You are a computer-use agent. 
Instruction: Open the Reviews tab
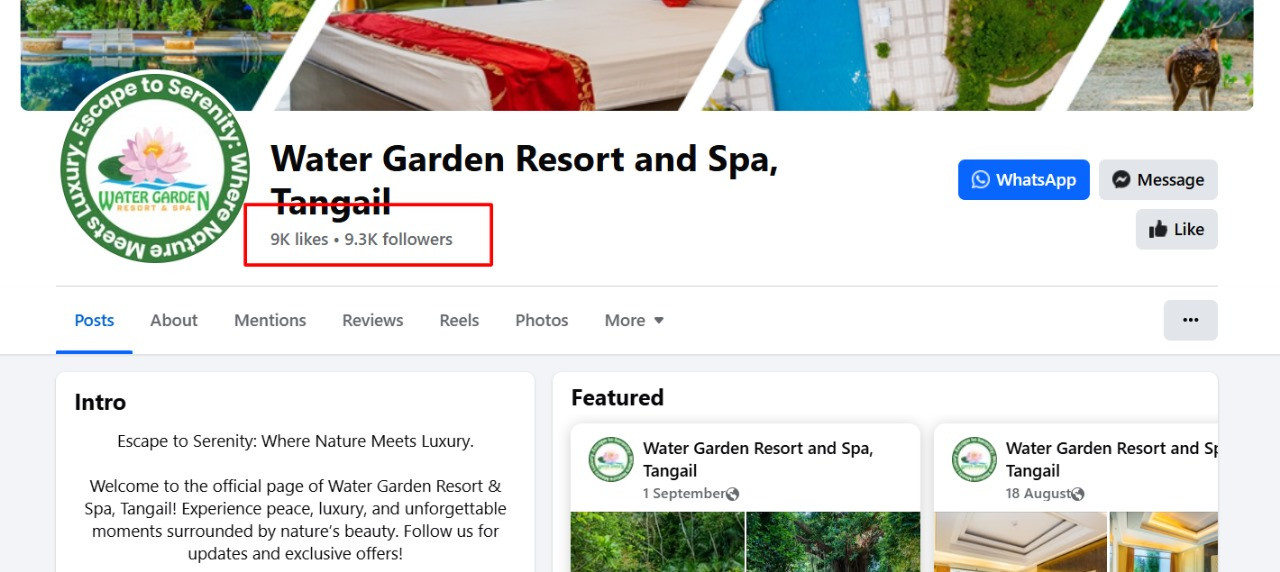click(x=373, y=320)
